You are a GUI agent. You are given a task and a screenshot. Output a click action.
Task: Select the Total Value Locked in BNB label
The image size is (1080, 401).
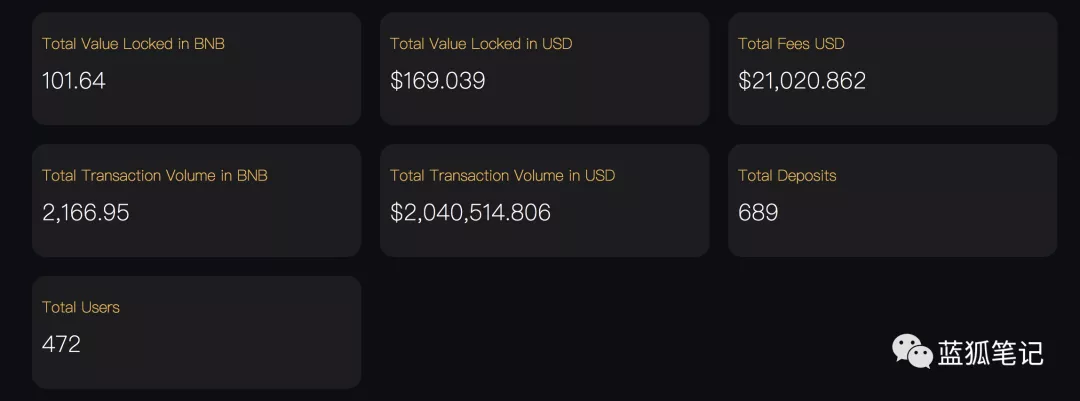(x=133, y=43)
